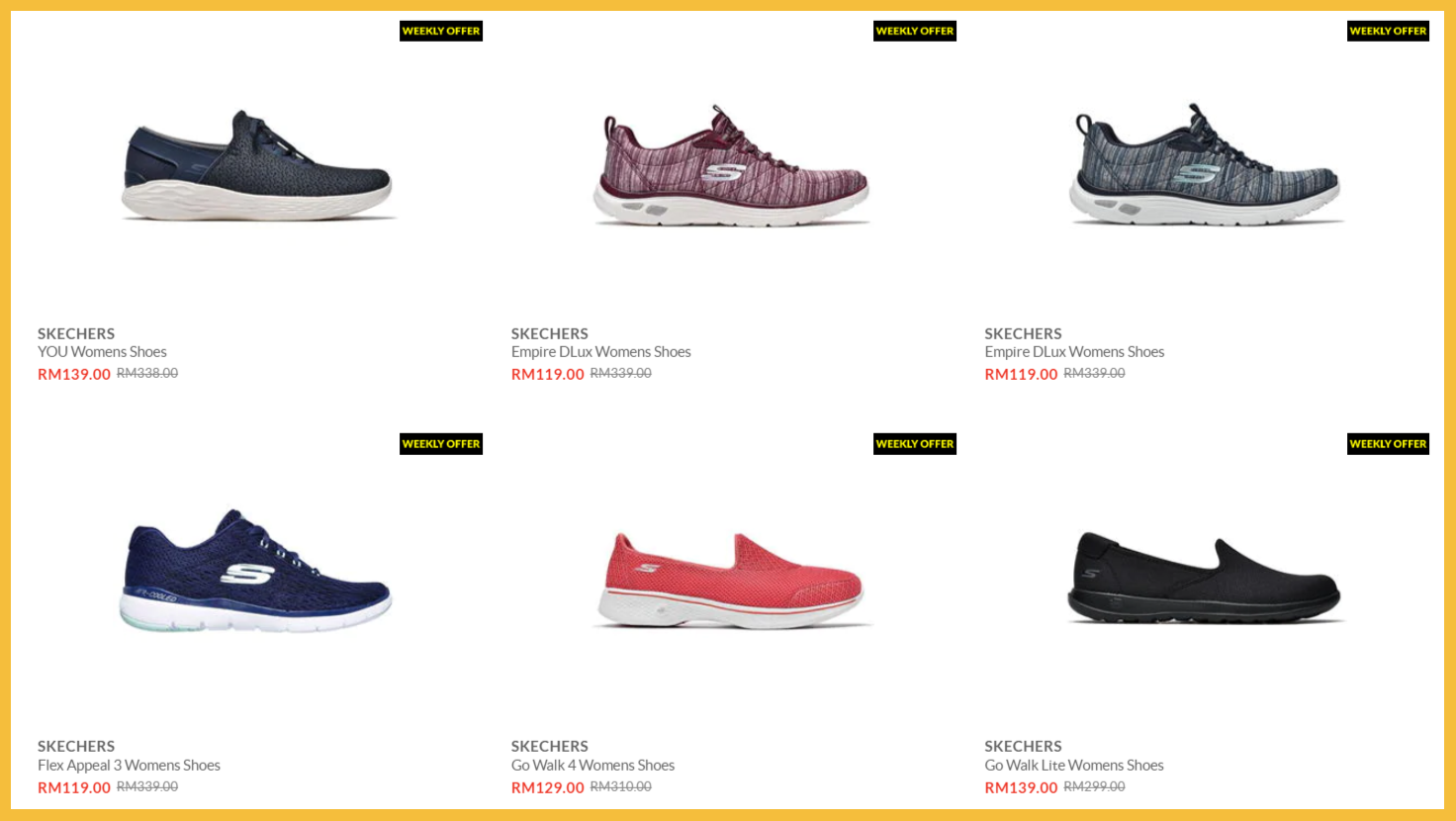The height and width of the screenshot is (821, 1456).
Task: Click the Go Walk 4 Womens Shoes title
Action: [592, 766]
